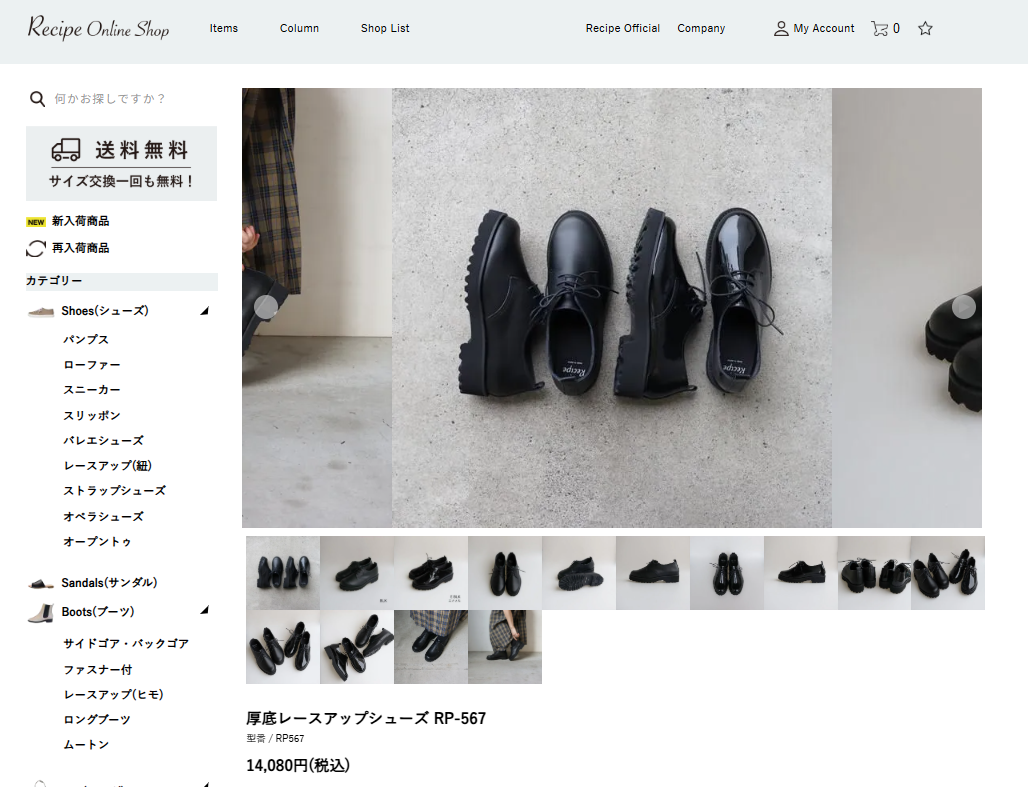Open Sandals(サンダル) category
The width and height of the screenshot is (1028, 787).
point(109,582)
